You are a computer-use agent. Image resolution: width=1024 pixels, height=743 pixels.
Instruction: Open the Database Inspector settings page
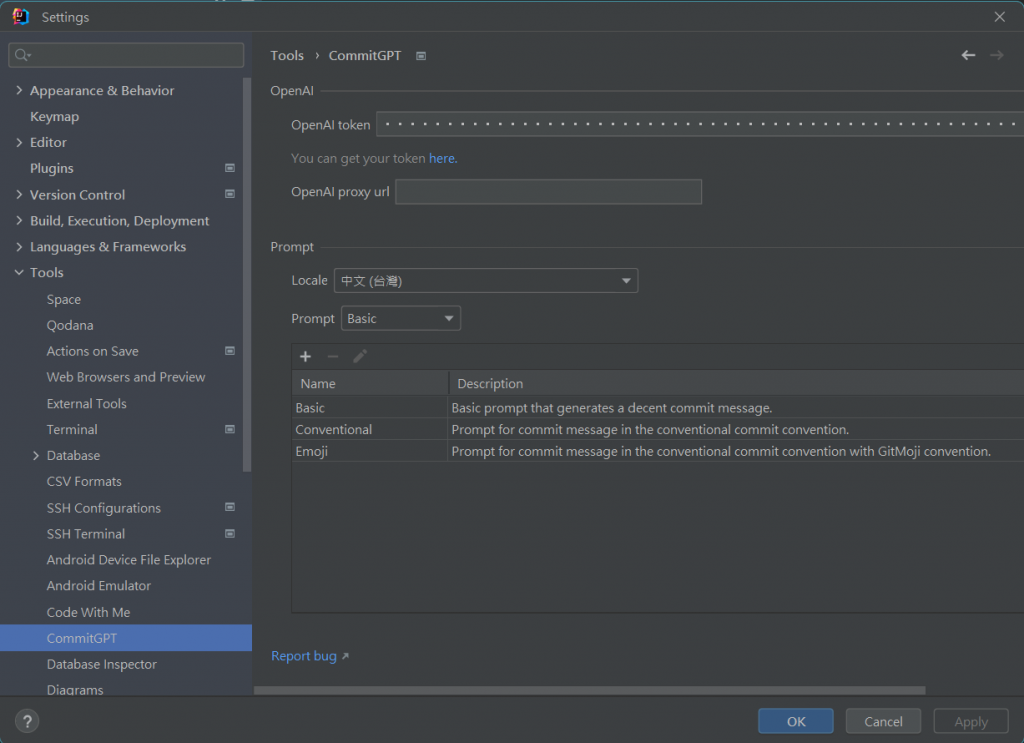101,664
